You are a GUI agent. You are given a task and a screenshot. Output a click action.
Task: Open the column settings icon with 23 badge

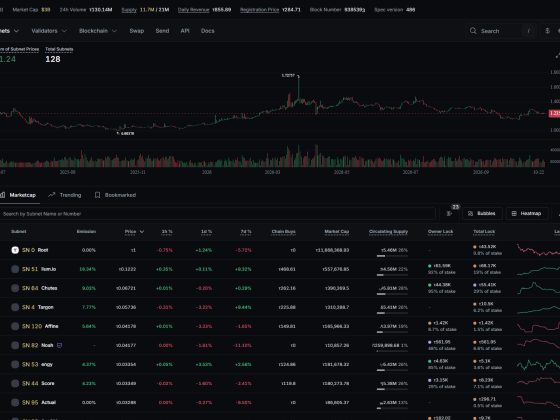tap(449, 214)
